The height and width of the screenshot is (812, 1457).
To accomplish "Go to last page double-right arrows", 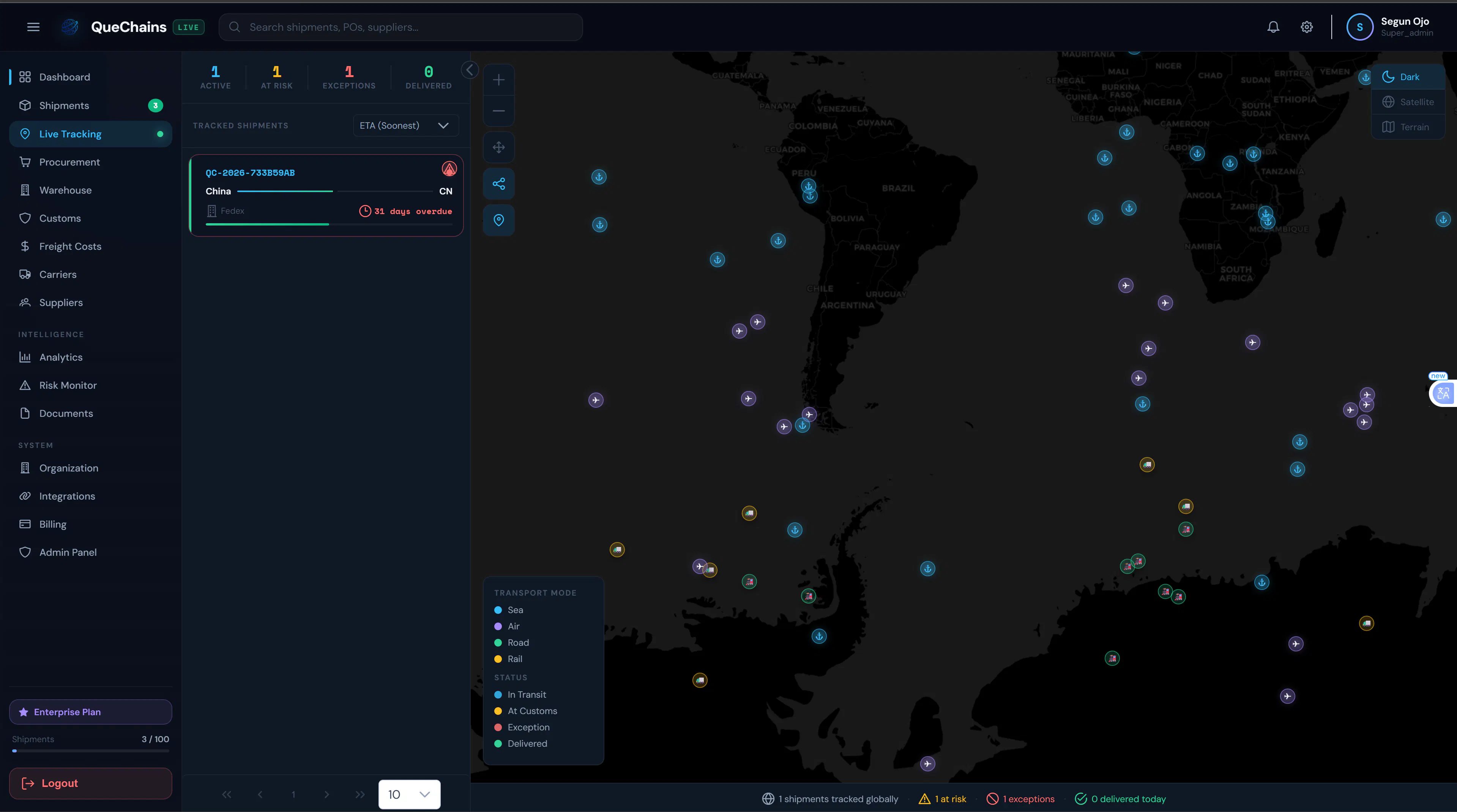I will click(360, 795).
